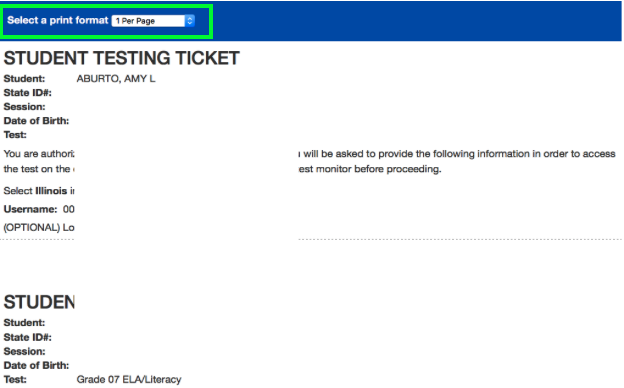The width and height of the screenshot is (624, 388).
Task: Click the Session: label in the first ticket
Action: coord(24,107)
